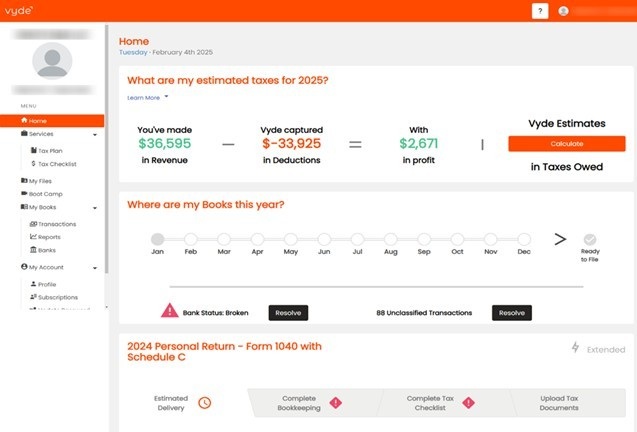The height and width of the screenshot is (432, 637).
Task: Click the Services briefcase icon
Action: [x=24, y=133]
